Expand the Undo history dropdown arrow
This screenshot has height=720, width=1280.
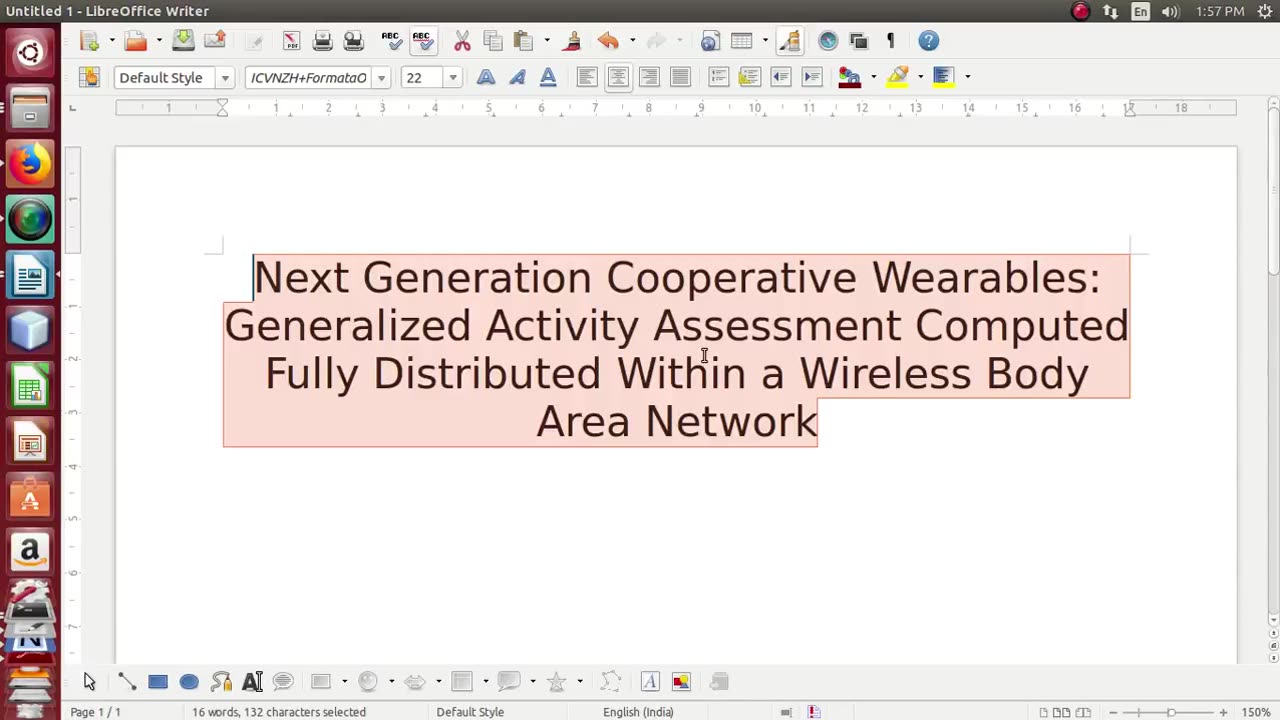[x=632, y=41]
